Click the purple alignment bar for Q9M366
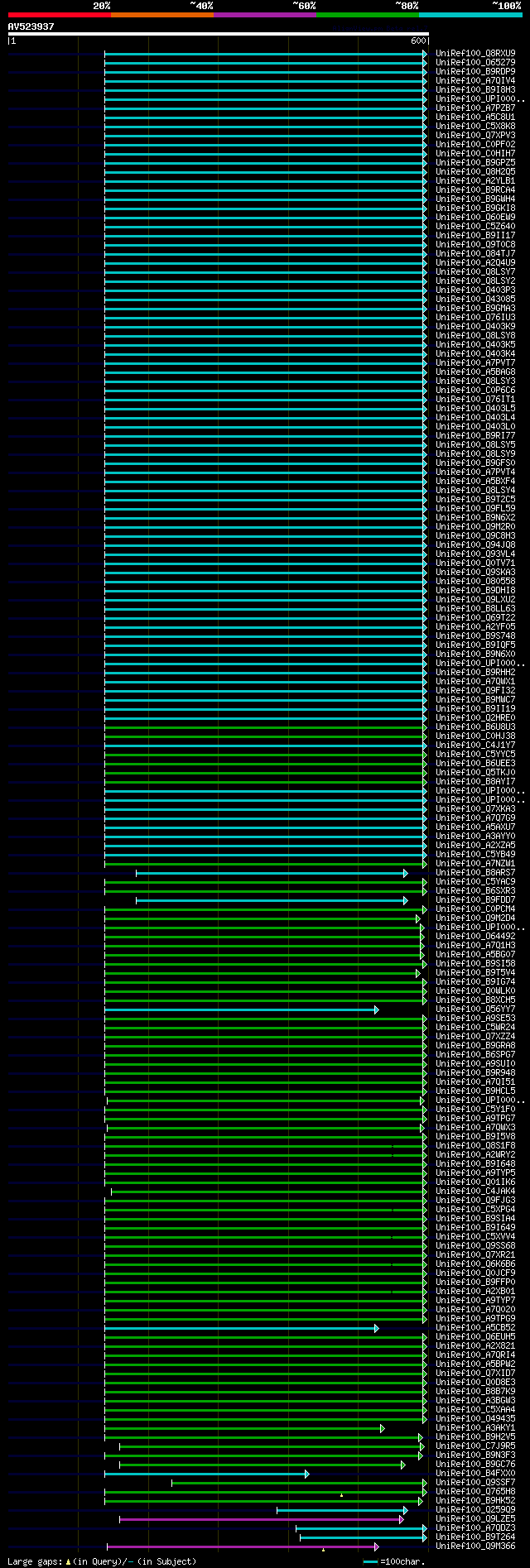Screen dimensions: 530x1568 pyautogui.click(x=243, y=1546)
